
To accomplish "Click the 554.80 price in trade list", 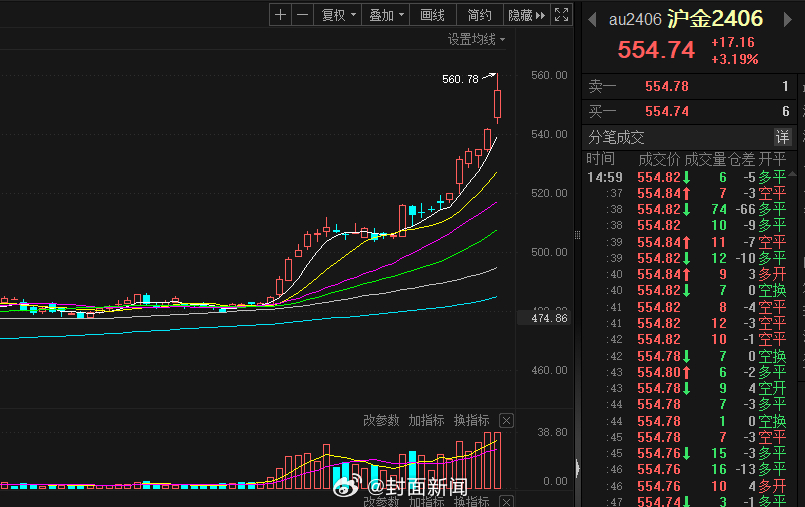I will [x=659, y=372].
